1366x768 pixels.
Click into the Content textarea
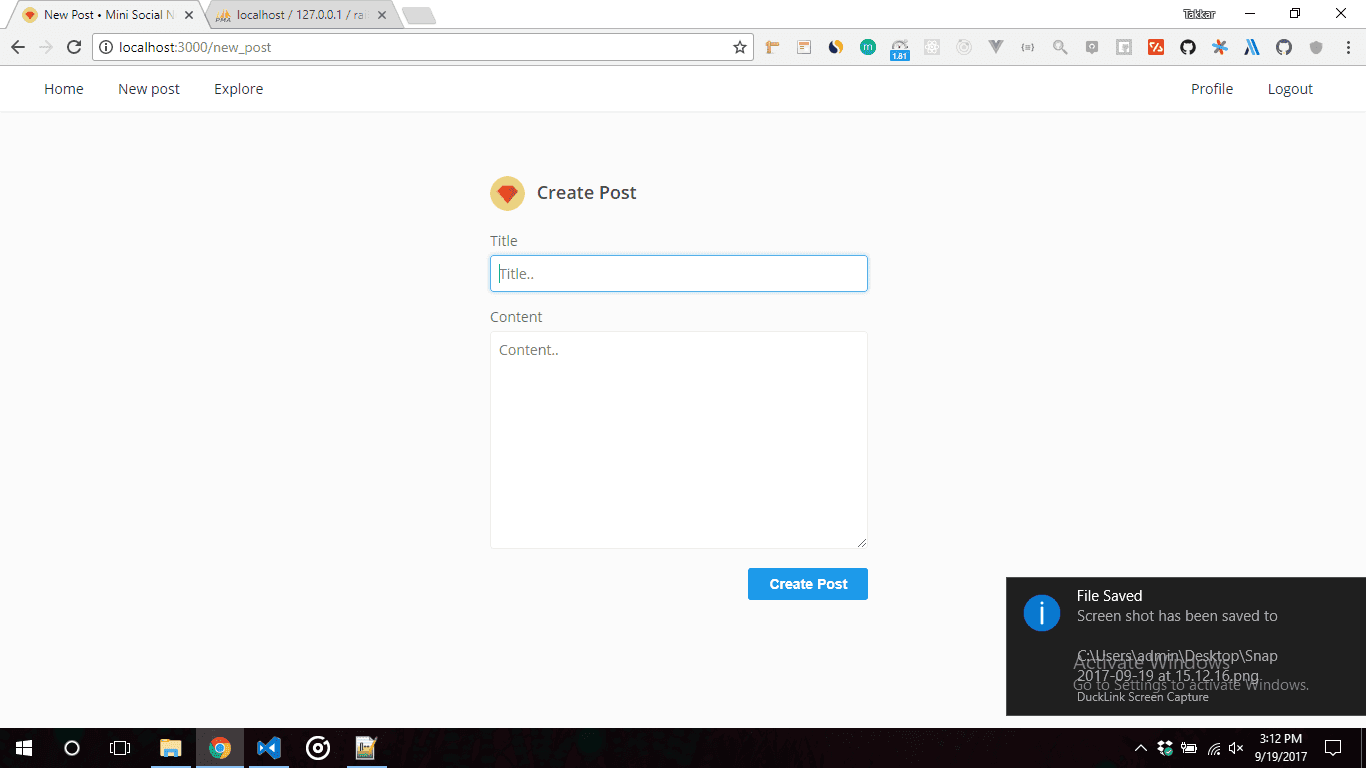[679, 440]
